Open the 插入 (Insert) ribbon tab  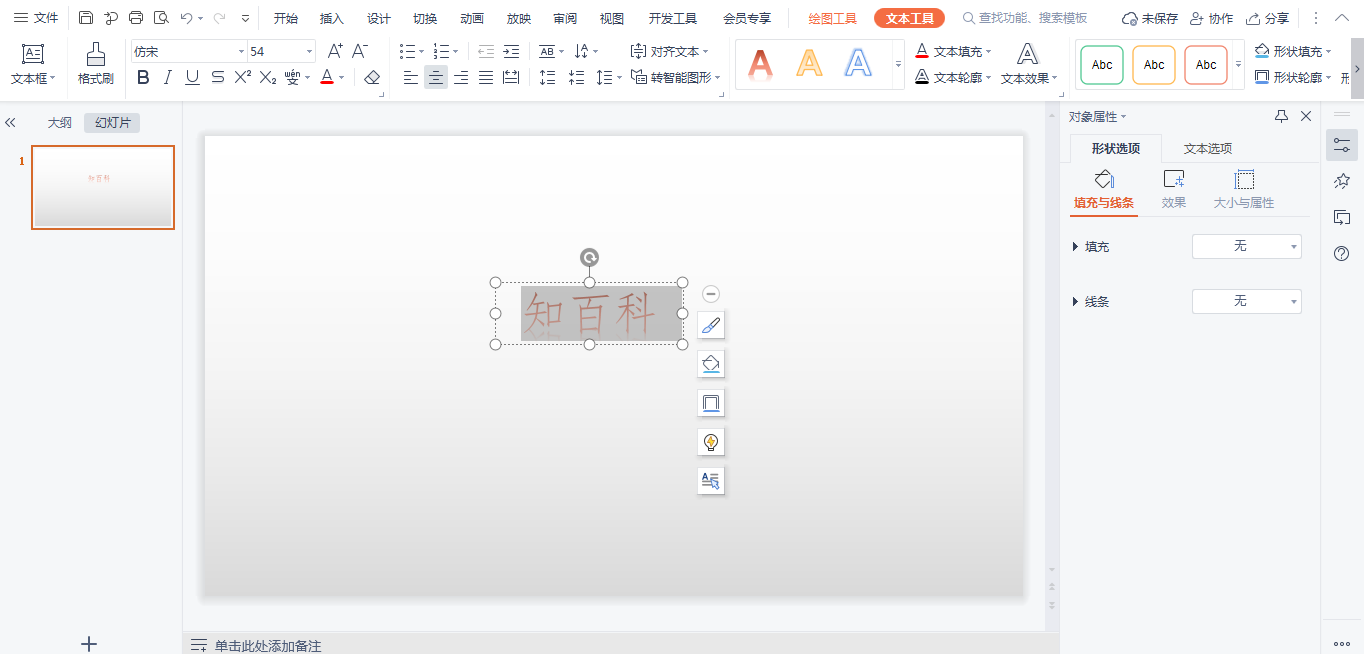(332, 18)
